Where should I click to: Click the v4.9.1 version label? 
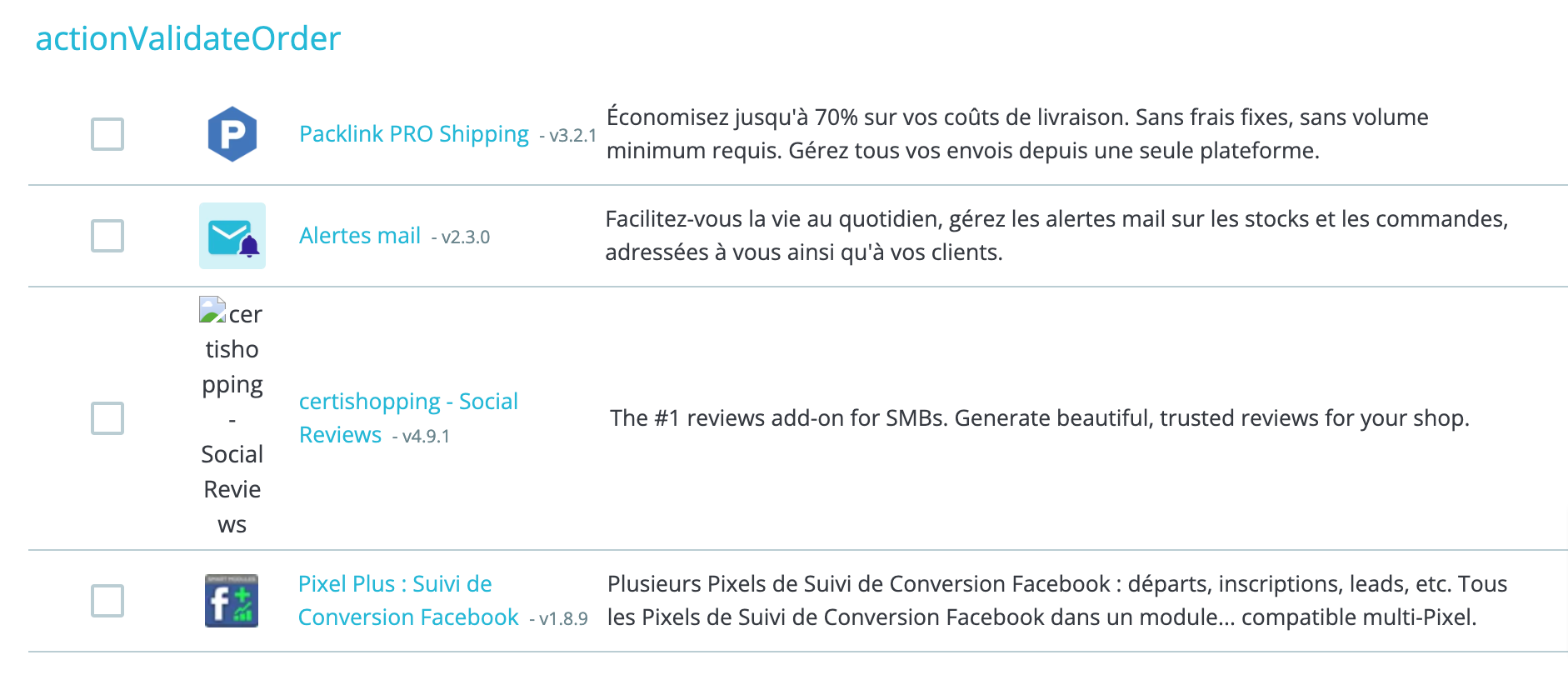pyautogui.click(x=425, y=437)
